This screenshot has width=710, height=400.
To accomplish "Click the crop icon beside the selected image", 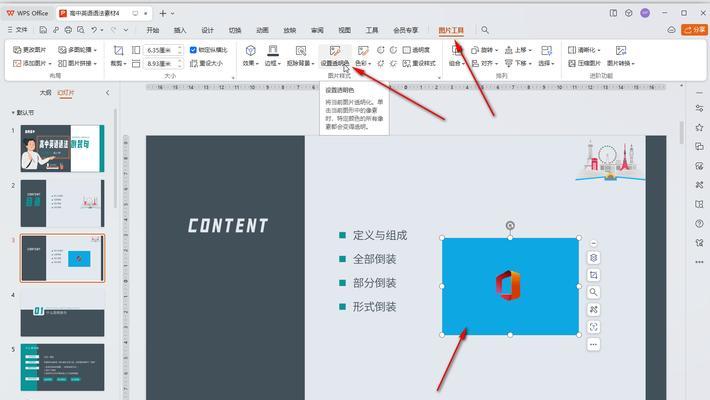I will pyautogui.click(x=593, y=275).
